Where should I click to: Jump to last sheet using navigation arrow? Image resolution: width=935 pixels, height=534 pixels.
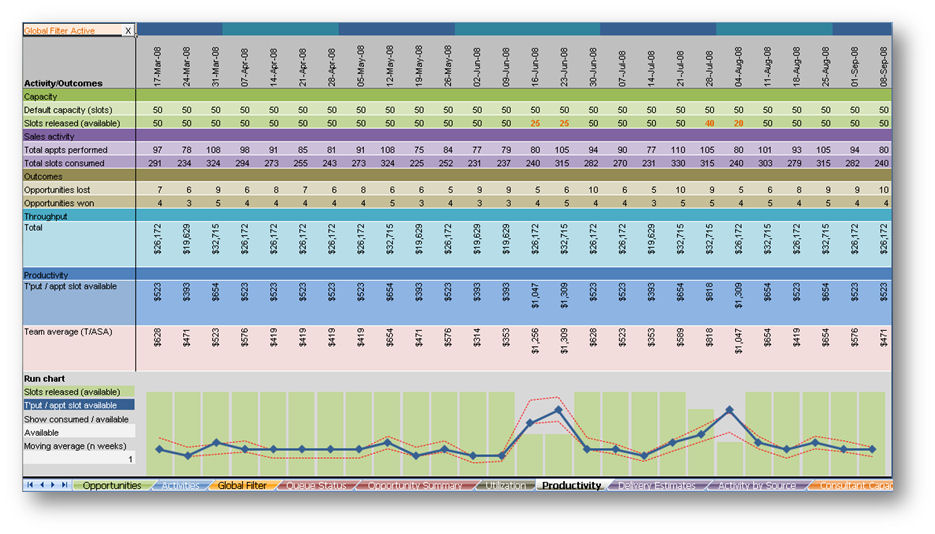64,485
